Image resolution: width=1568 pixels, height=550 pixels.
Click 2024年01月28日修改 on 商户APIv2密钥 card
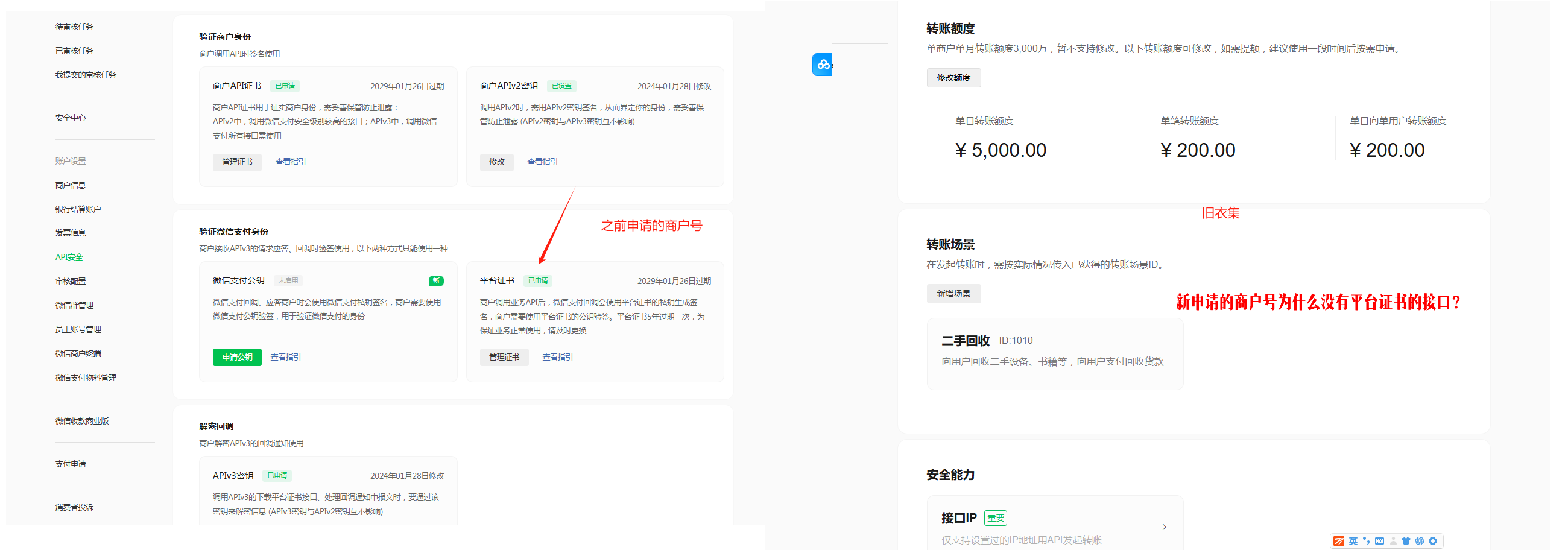point(674,86)
